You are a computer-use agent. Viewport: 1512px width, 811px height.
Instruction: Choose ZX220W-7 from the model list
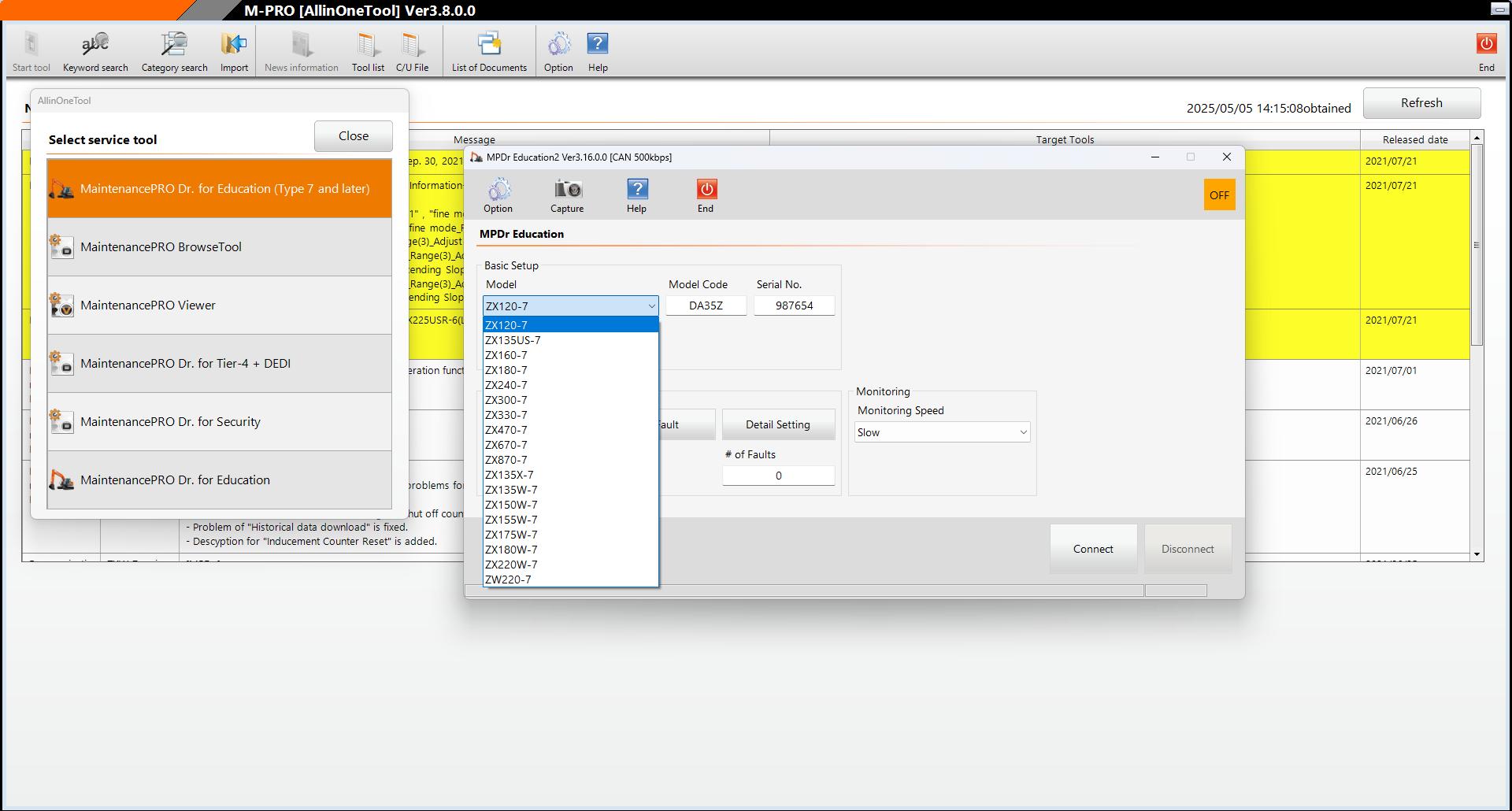571,565
